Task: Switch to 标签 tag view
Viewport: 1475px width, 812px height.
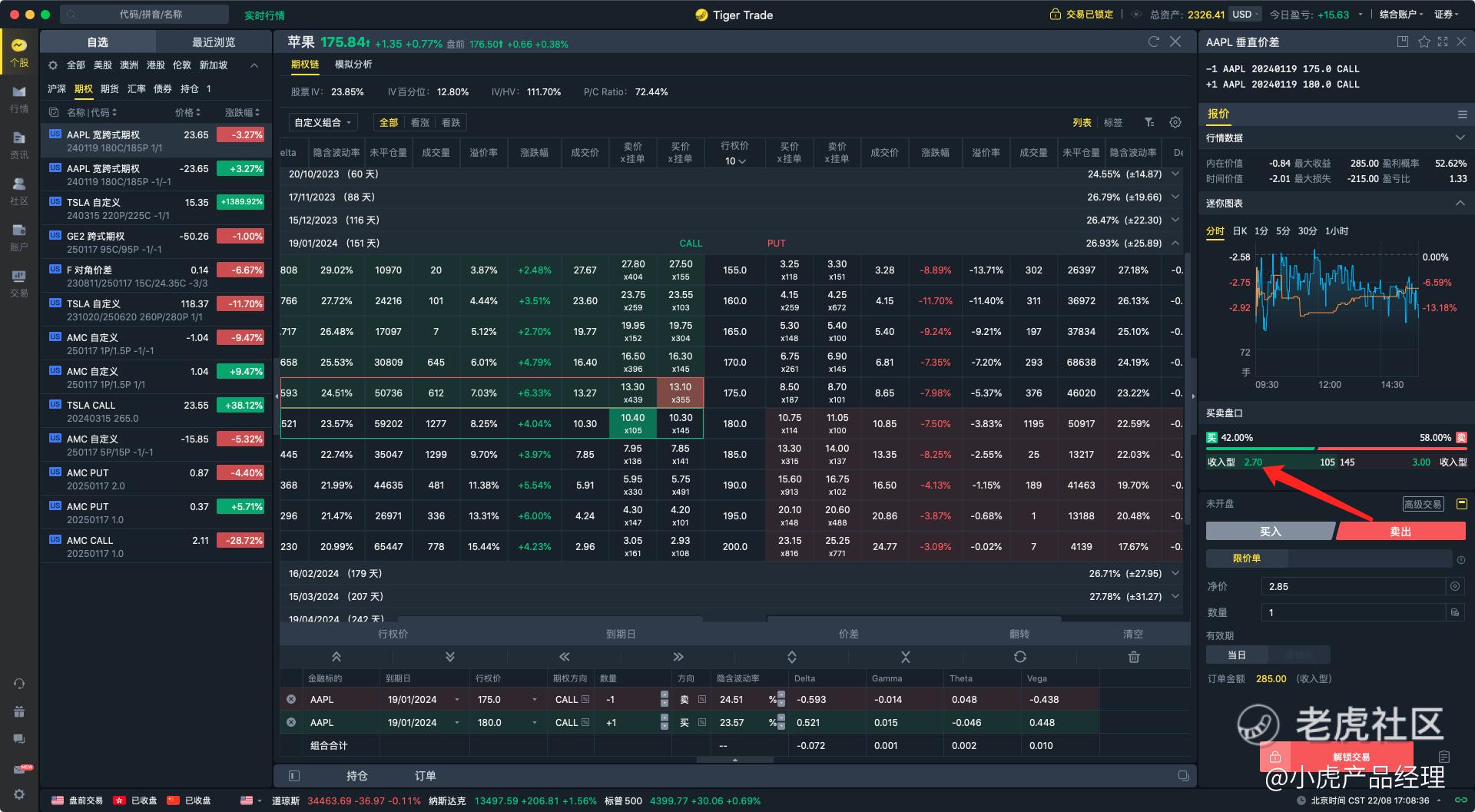Action: pyautogui.click(x=1113, y=122)
